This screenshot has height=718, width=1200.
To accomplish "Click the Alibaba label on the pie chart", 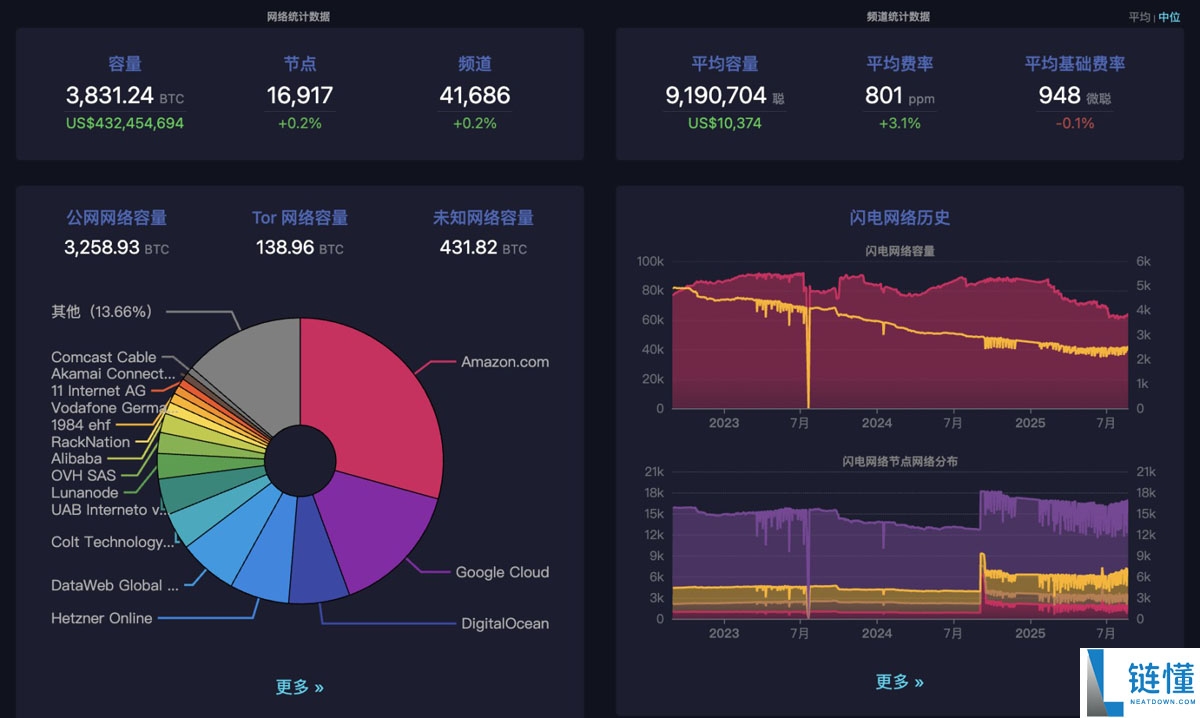I will tap(75, 458).
